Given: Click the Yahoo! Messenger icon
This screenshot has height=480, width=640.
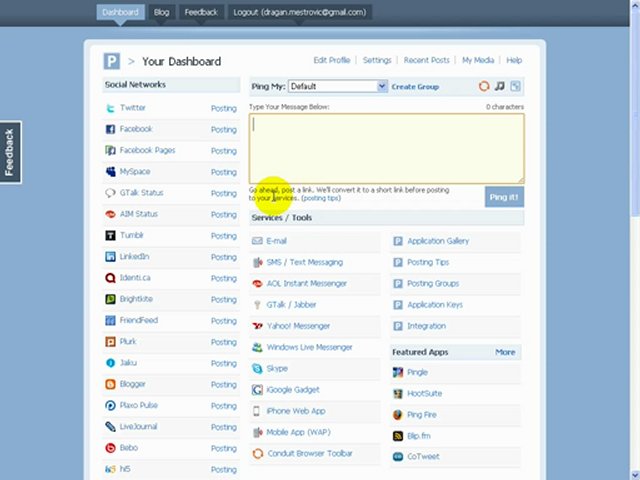Looking at the screenshot, I should coord(257,326).
